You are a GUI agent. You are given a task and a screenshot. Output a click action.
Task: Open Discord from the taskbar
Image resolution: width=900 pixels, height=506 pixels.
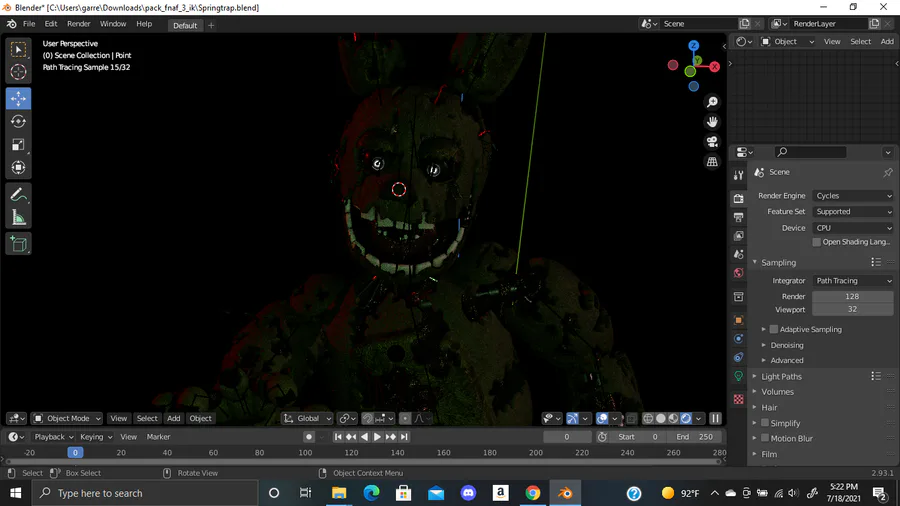tap(468, 493)
